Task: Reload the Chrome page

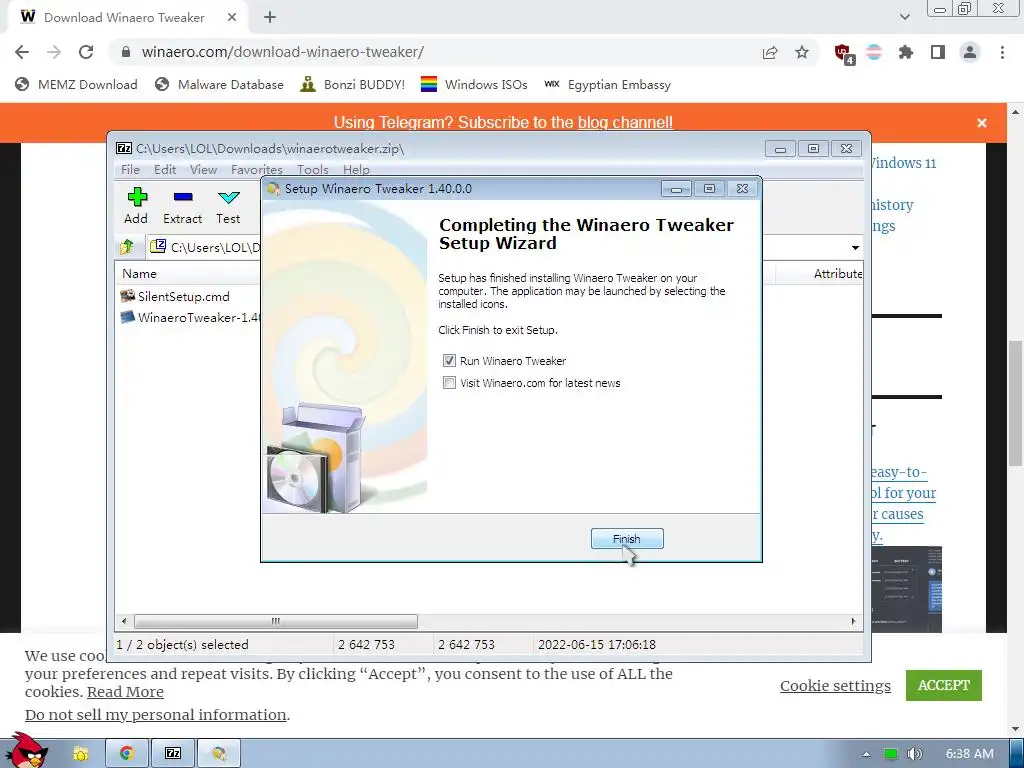Action: point(86,52)
